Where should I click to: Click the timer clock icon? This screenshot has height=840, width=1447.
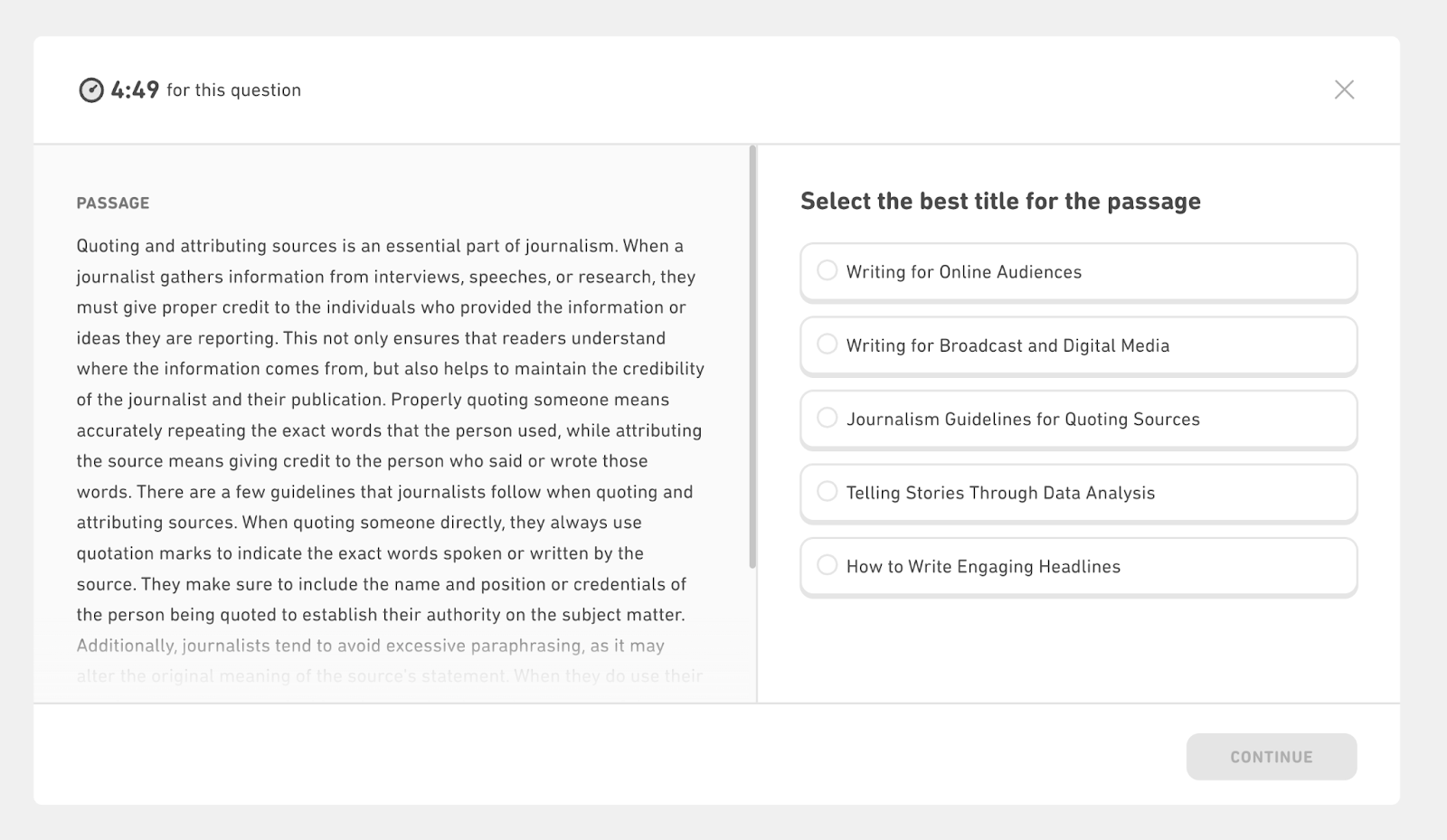[x=91, y=90]
